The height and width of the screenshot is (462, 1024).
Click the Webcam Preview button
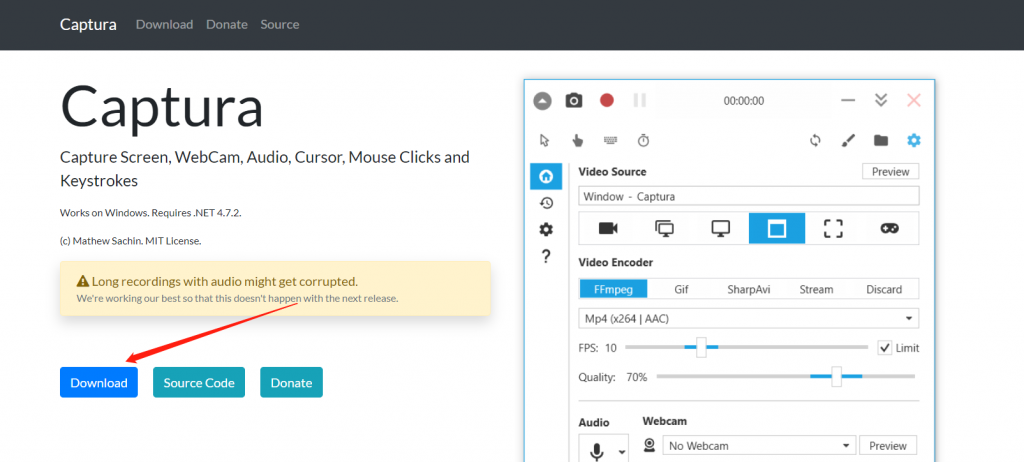coord(888,446)
